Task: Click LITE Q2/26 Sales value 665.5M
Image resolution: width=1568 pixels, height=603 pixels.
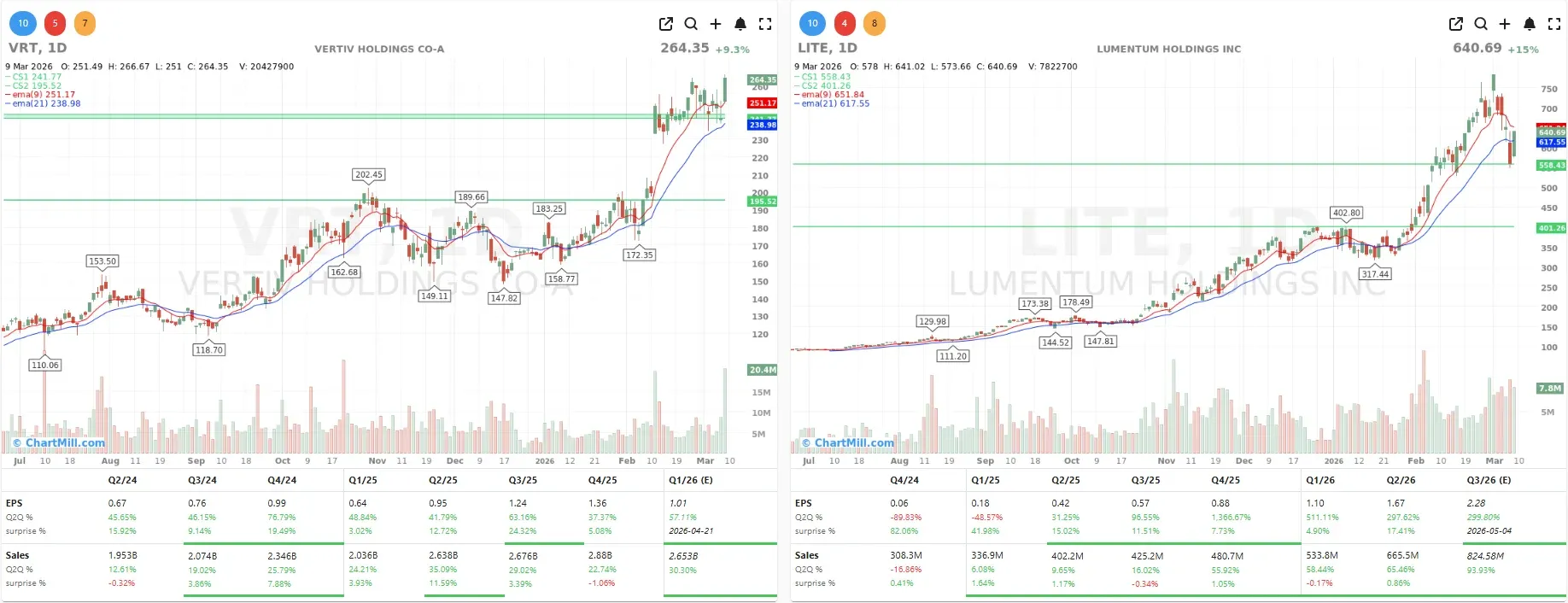Action: tap(1402, 555)
